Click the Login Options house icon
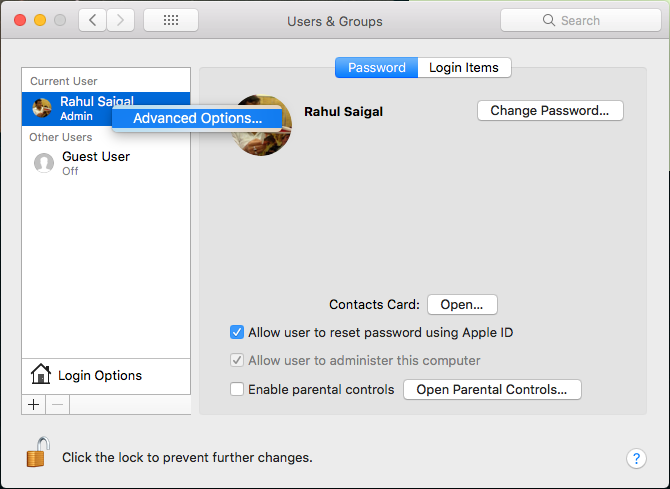This screenshot has height=489, width=670. [x=41, y=375]
